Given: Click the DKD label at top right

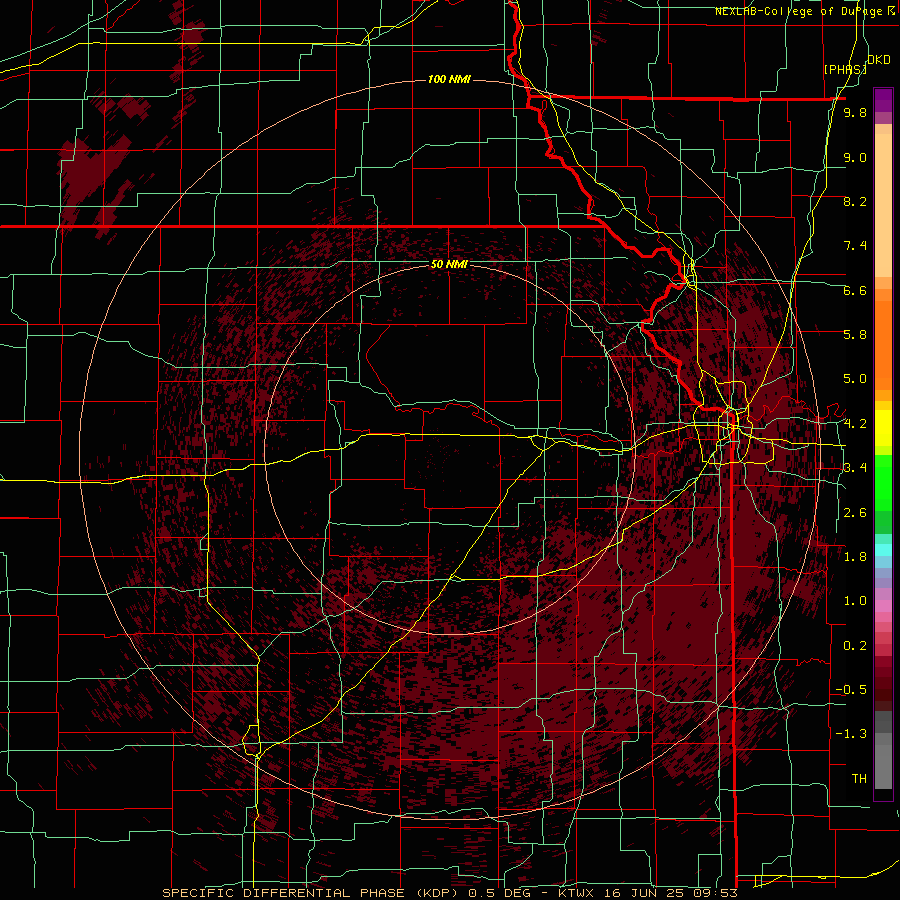Looking at the screenshot, I should tap(879, 60).
